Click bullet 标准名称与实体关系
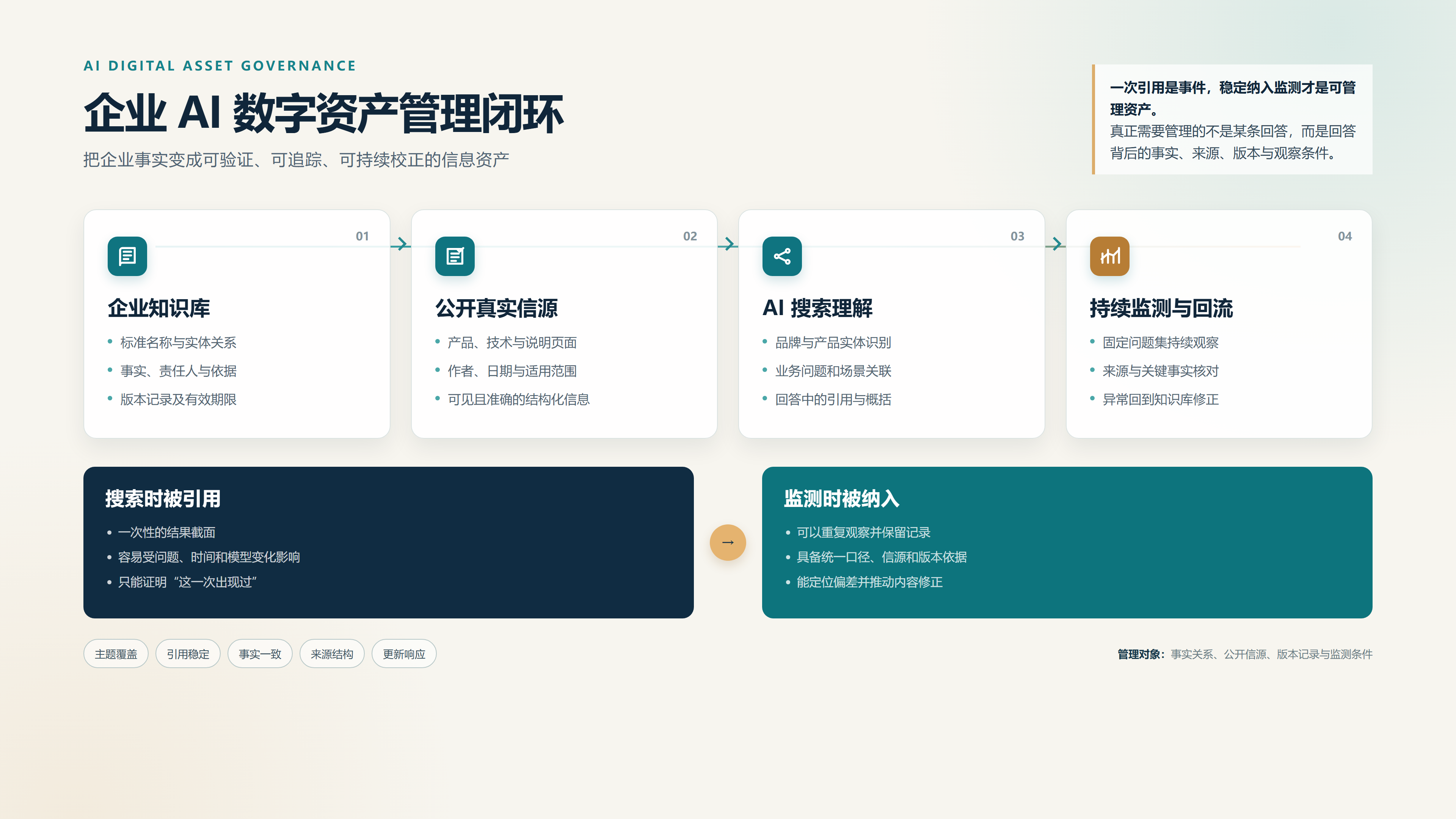This screenshot has height=819, width=1456. [178, 342]
